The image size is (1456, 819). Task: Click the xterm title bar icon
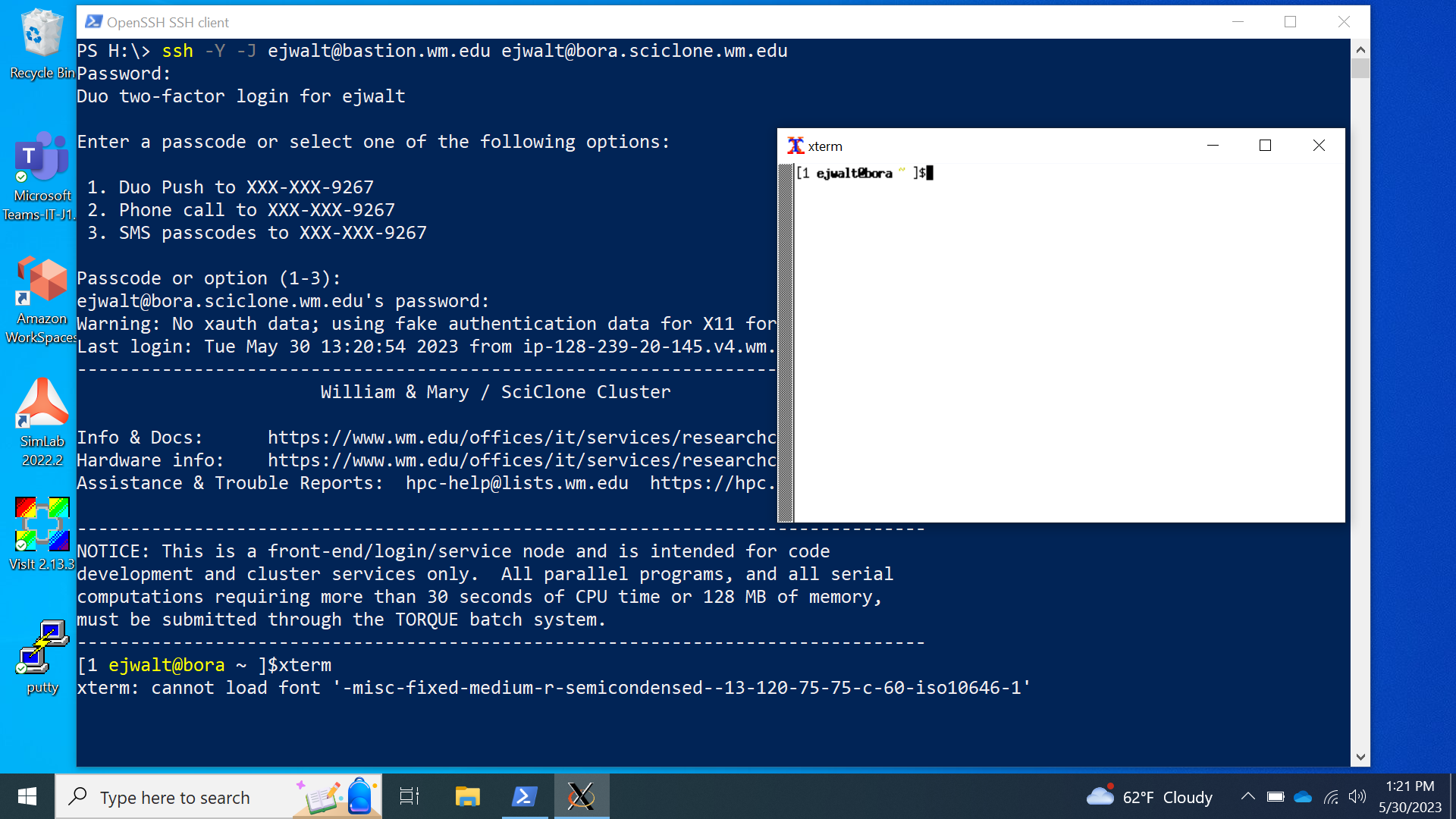coord(795,146)
